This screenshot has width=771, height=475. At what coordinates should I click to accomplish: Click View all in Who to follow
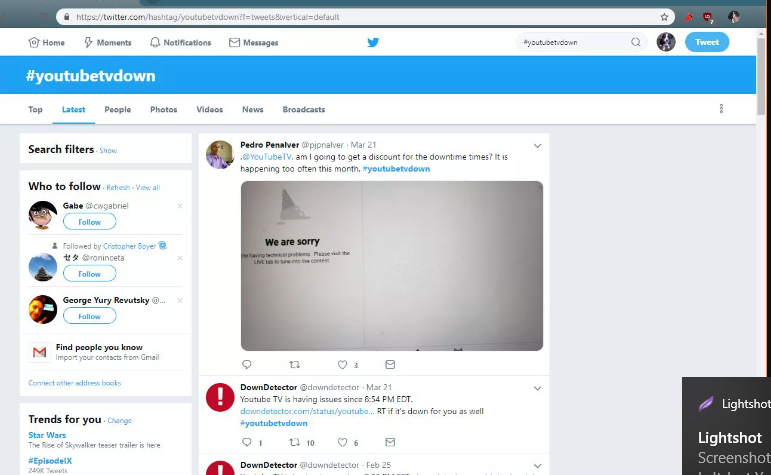pyautogui.click(x=148, y=187)
